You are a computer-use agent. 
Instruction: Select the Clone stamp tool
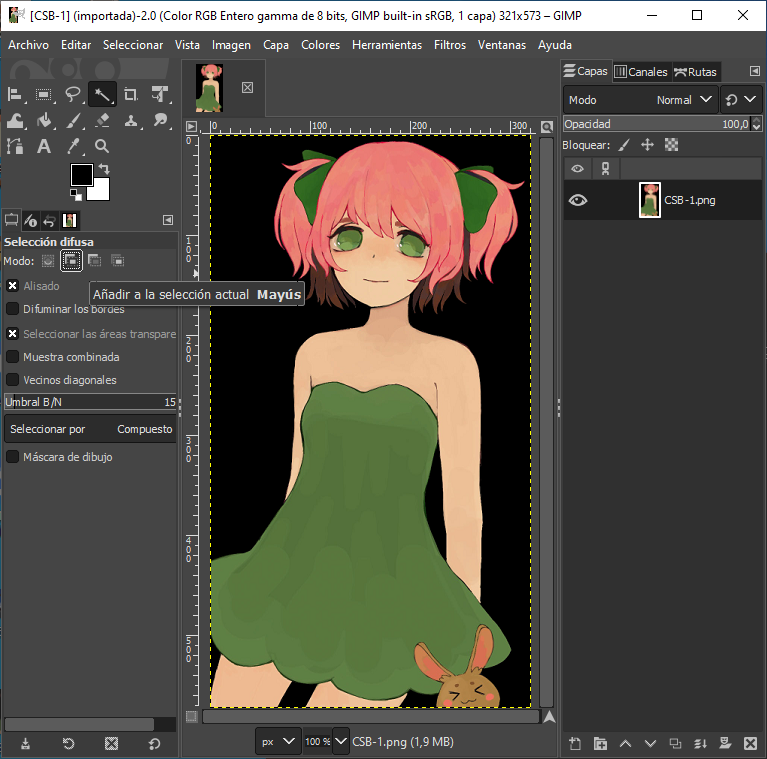[131, 120]
